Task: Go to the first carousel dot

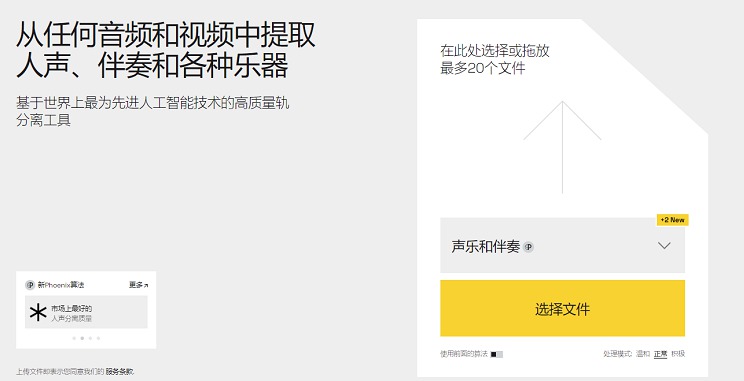Action: pos(74,338)
